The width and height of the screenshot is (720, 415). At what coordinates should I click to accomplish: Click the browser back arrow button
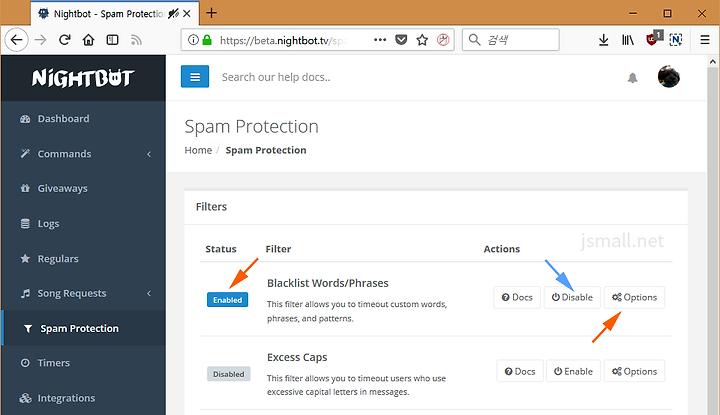(17, 40)
